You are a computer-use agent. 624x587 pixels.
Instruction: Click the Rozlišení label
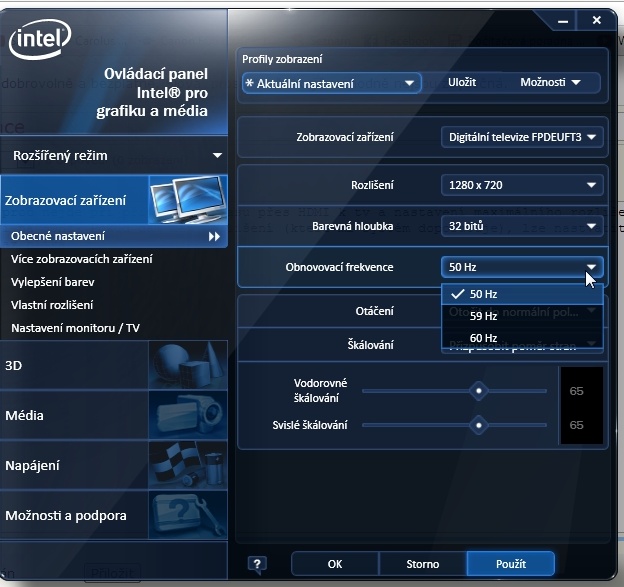point(372,185)
